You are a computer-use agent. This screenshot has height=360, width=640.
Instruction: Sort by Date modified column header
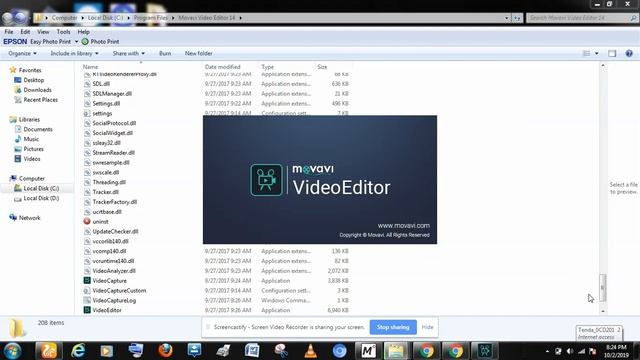[222, 67]
